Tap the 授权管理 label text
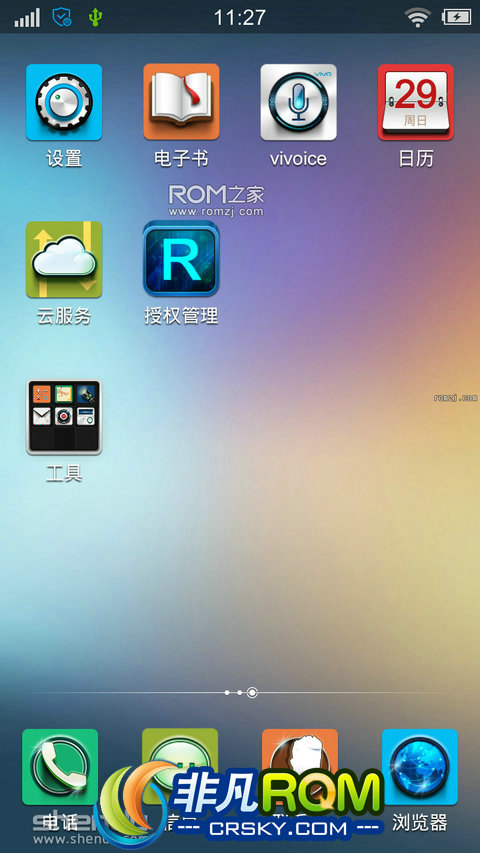This screenshot has height=853, width=480. tap(181, 316)
